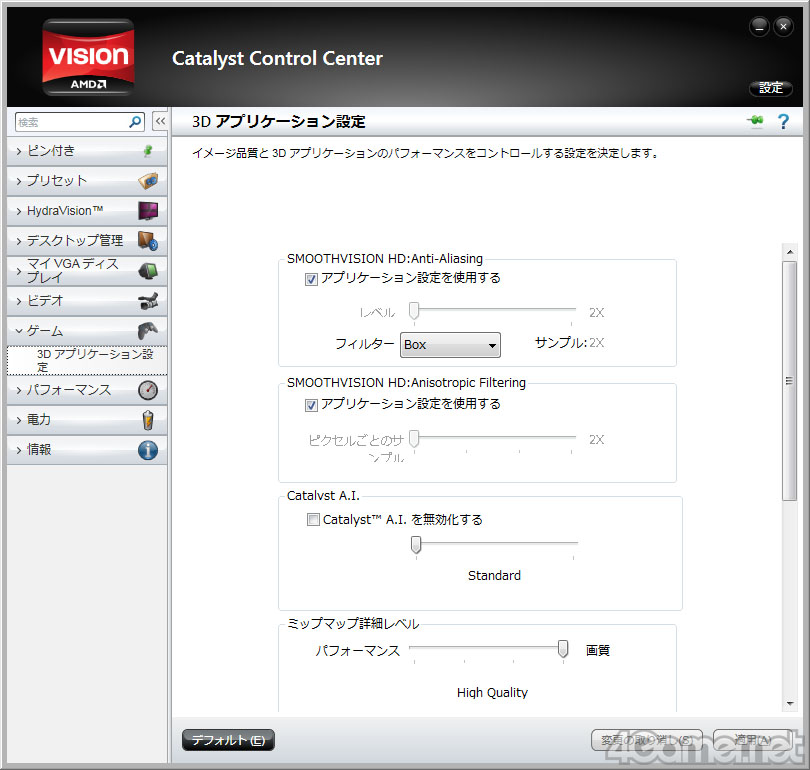Minimize the Catalyst Control Center window
This screenshot has width=810, height=770.
(759, 26)
